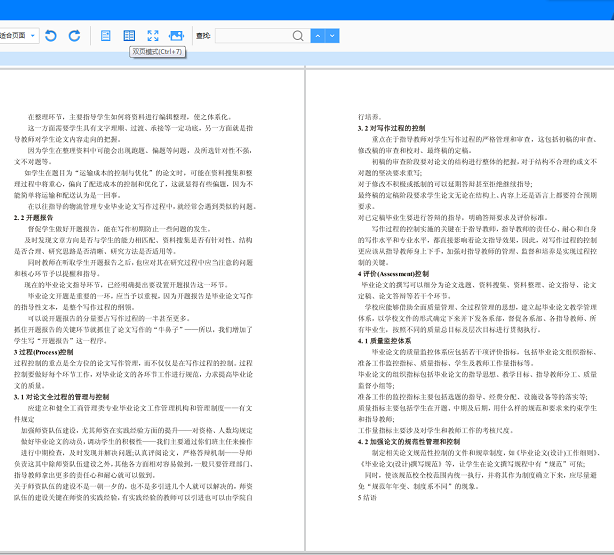Image resolution: width=614 pixels, height=555 pixels.
Task: Enter fullscreen view with the expand-arrows icon
Action: (153, 36)
